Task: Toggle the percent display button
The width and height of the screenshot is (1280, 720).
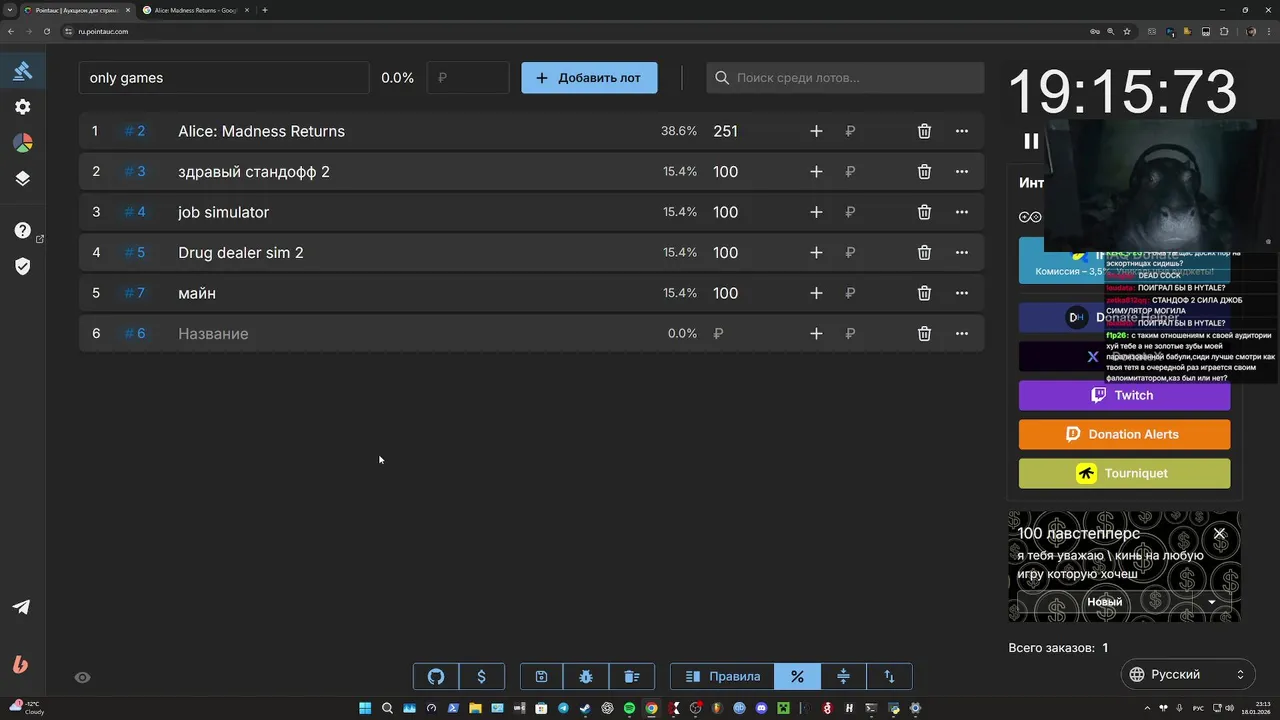Action: tap(797, 676)
